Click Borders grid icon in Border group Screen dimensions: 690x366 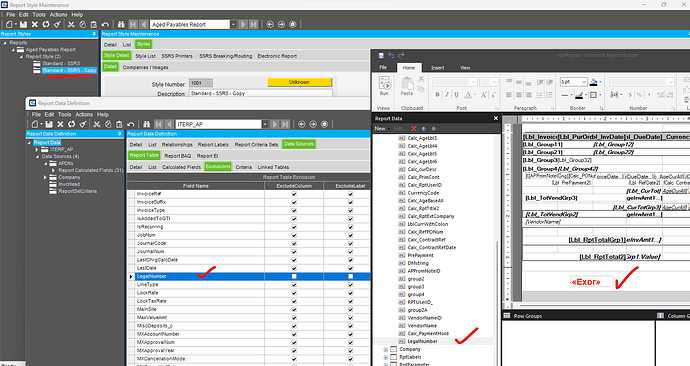(593, 95)
